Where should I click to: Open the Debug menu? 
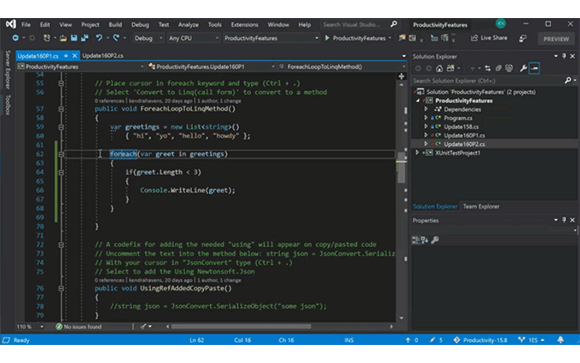140,25
